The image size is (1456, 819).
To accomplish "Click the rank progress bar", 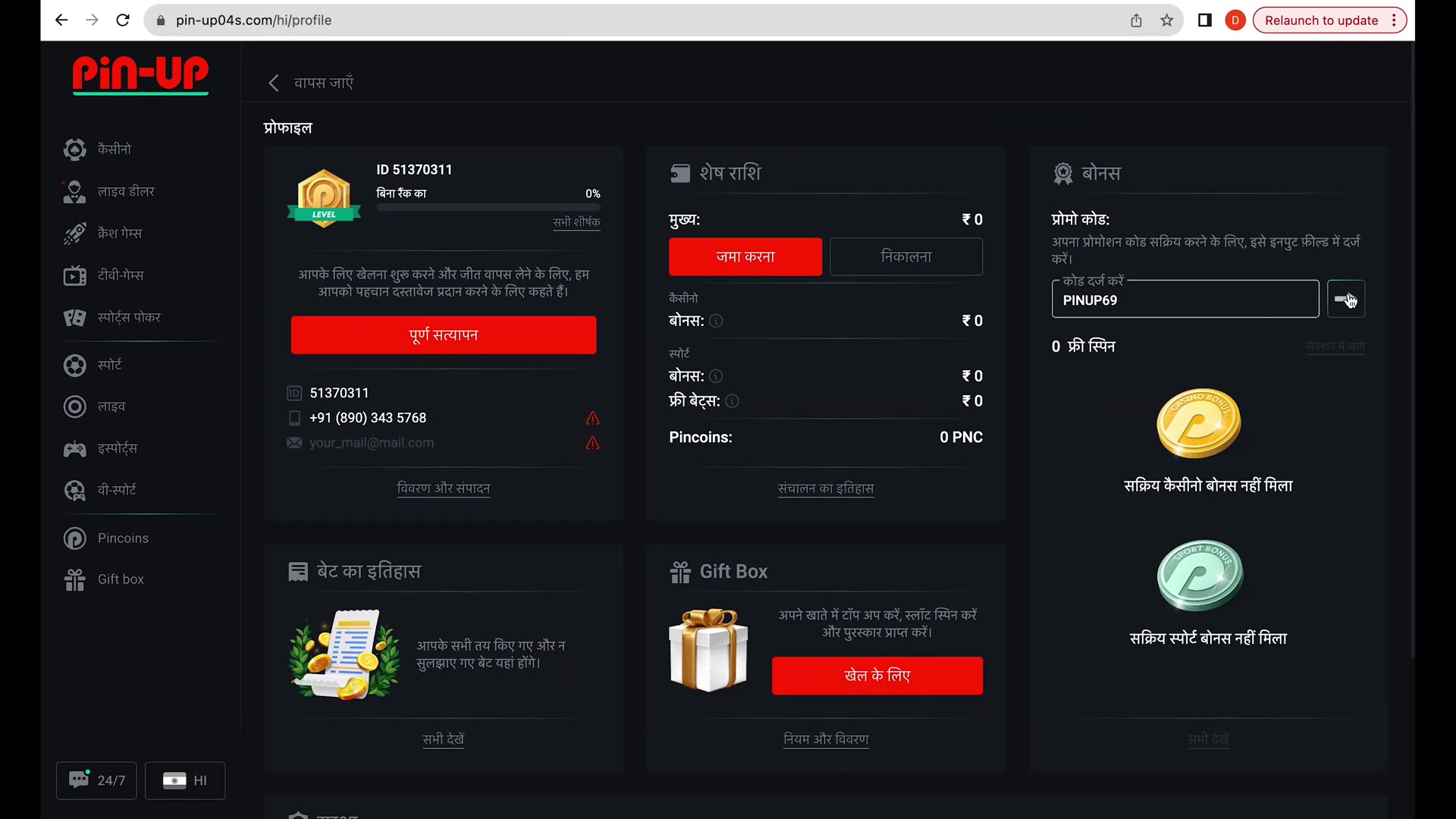I will point(488,207).
